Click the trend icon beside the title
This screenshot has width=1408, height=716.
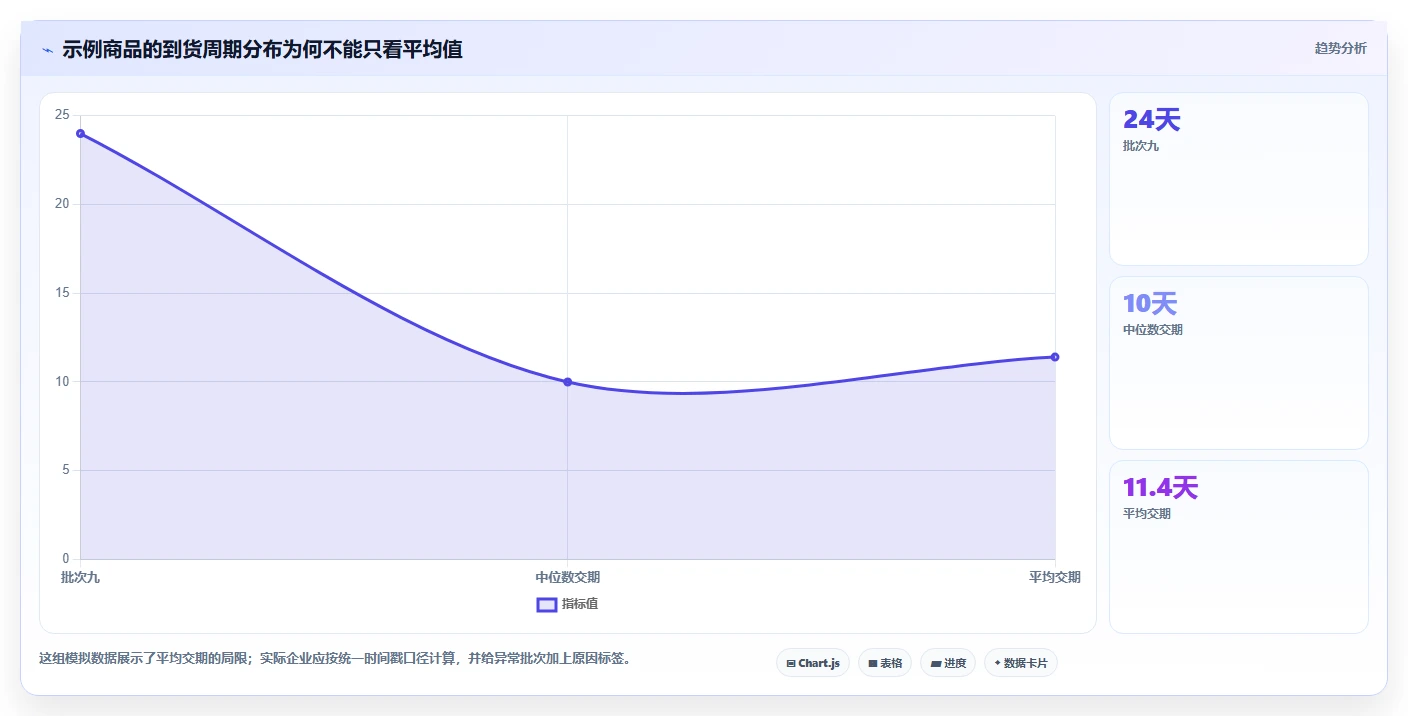[x=47, y=50]
